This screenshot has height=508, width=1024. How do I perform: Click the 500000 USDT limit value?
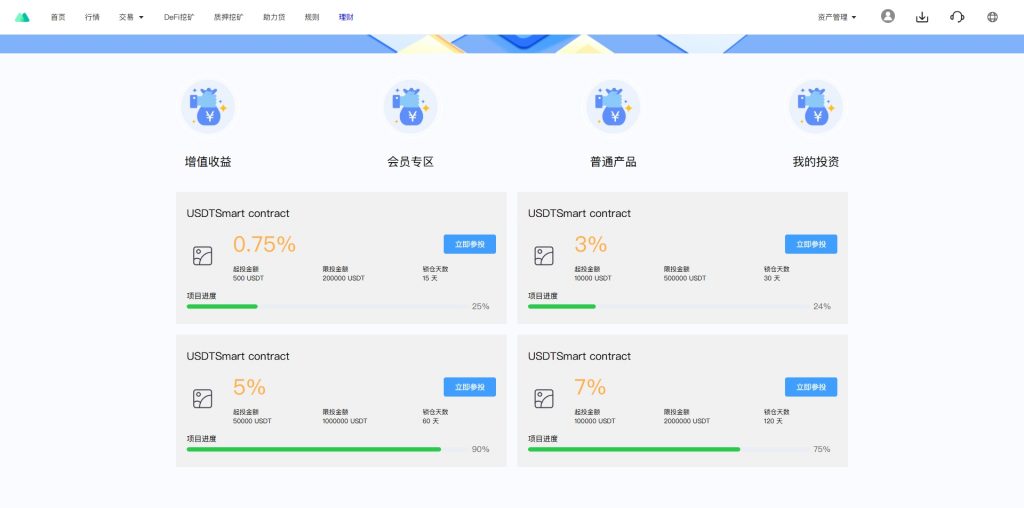click(x=685, y=278)
